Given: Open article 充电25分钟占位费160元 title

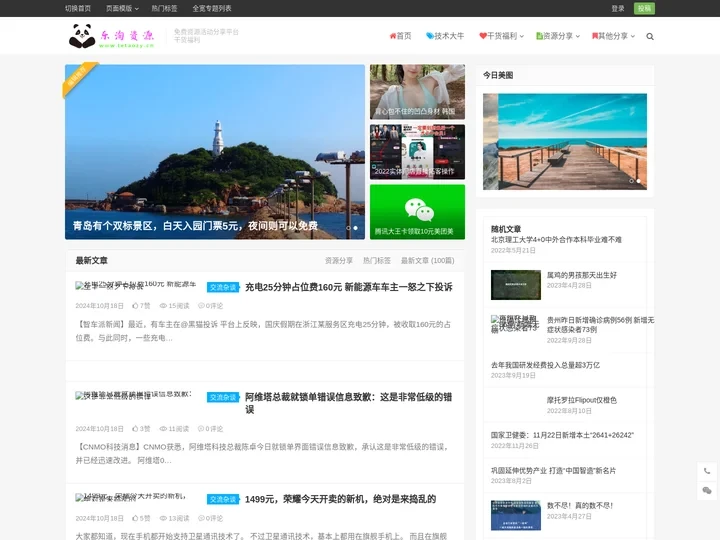Looking at the screenshot, I should point(349,287).
